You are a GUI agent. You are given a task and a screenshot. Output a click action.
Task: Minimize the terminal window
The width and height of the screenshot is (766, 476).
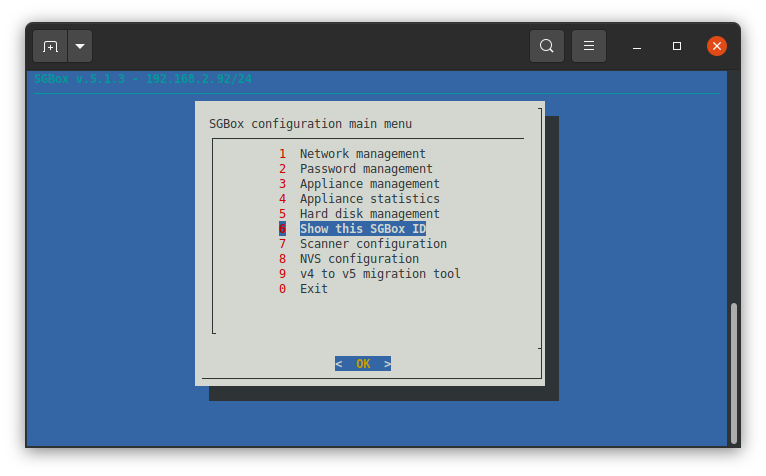coord(637,46)
